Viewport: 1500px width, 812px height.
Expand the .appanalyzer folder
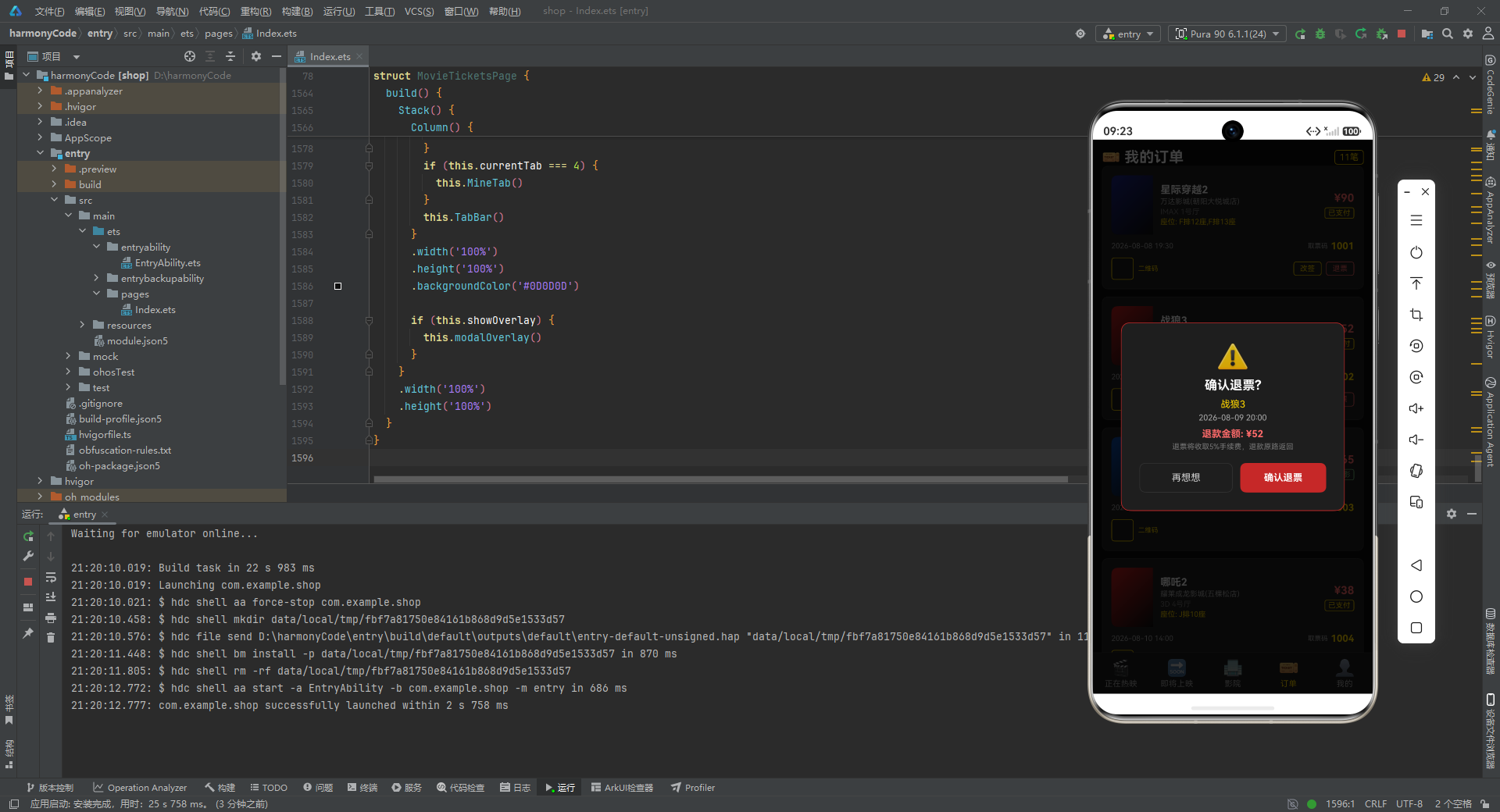40,91
